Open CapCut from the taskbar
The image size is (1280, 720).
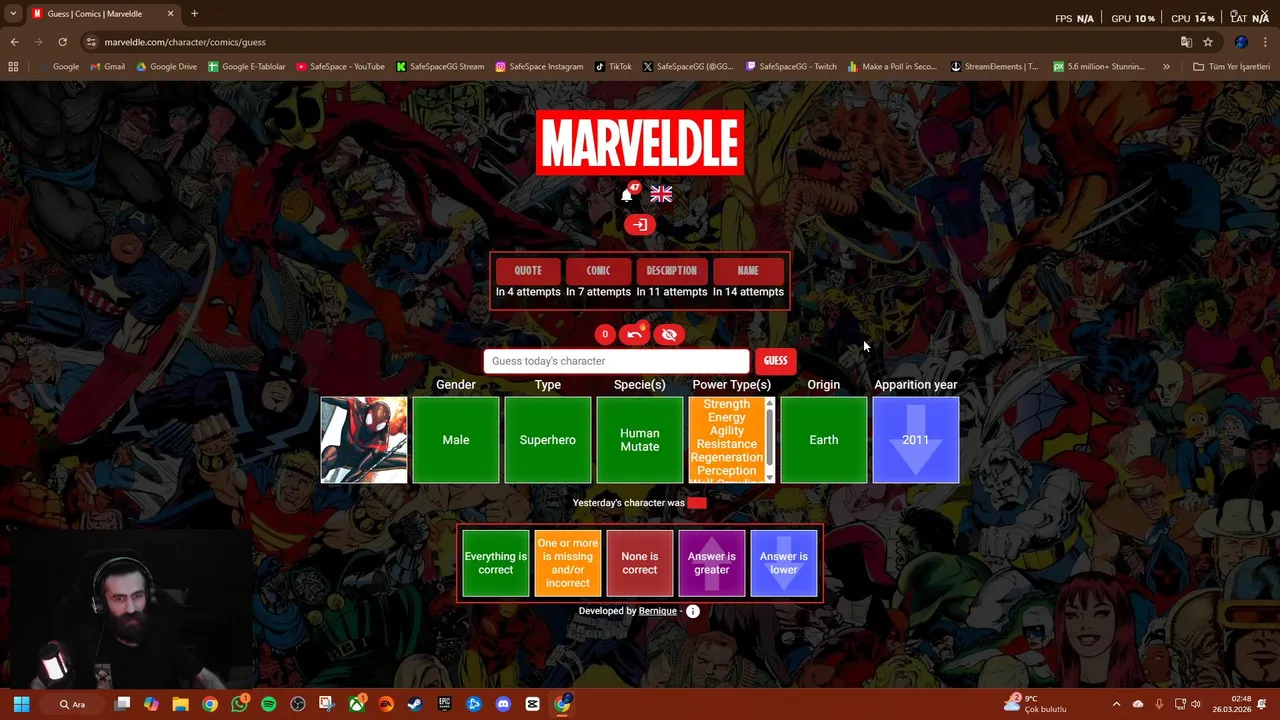[532, 704]
